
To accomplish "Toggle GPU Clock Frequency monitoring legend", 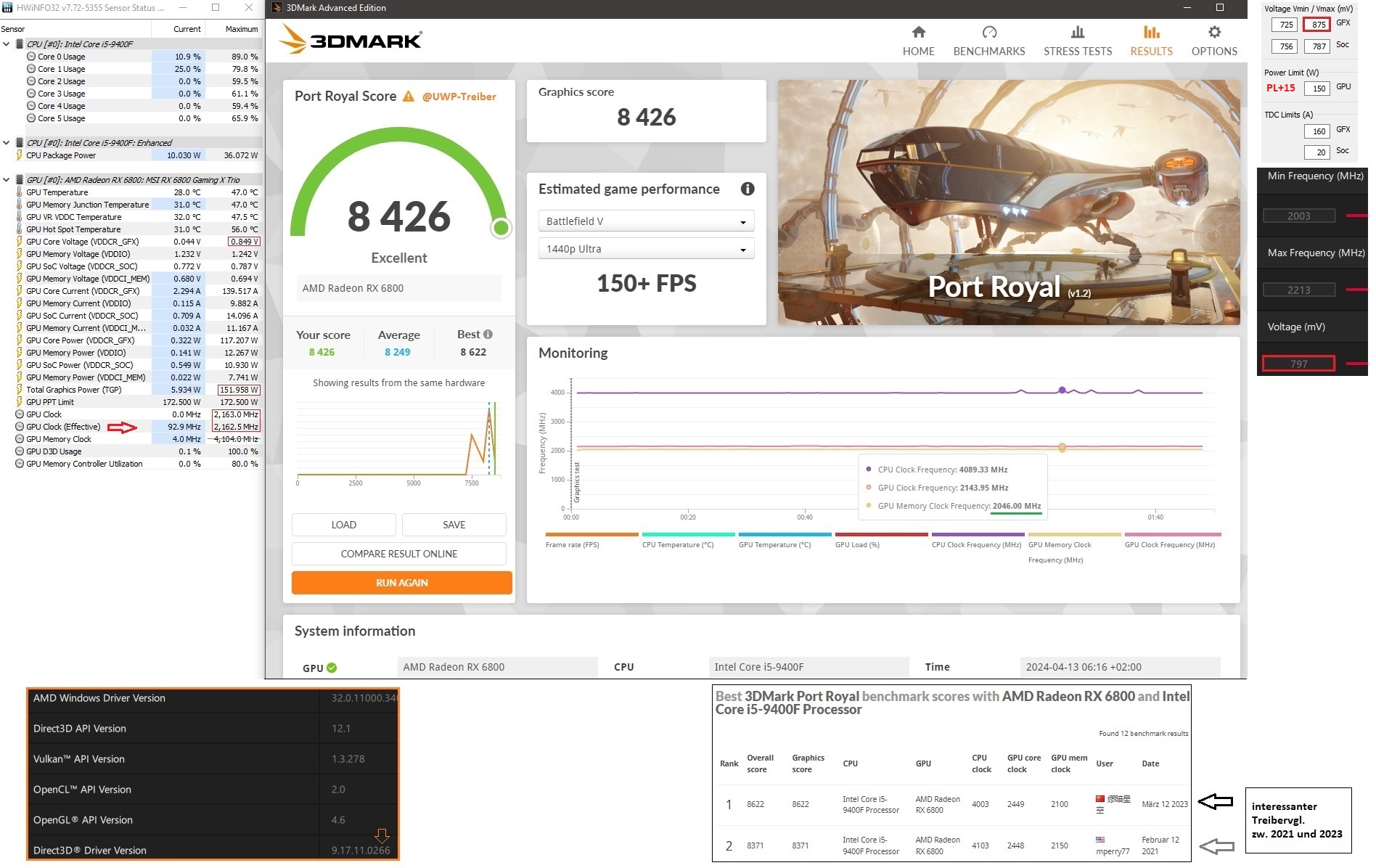I will (x=1172, y=540).
